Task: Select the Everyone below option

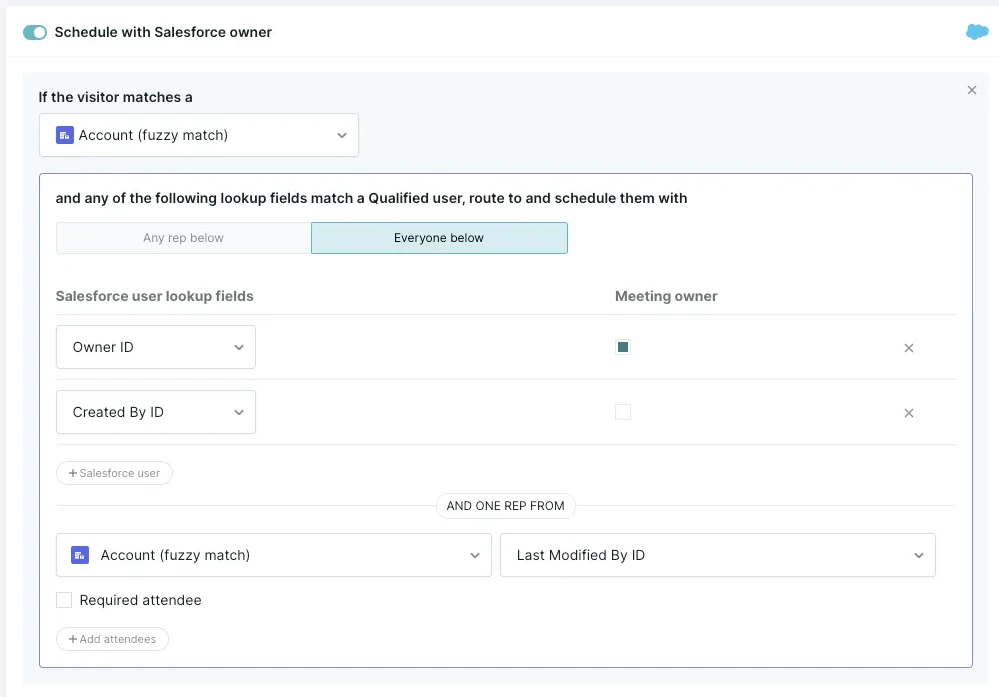Action: click(439, 238)
